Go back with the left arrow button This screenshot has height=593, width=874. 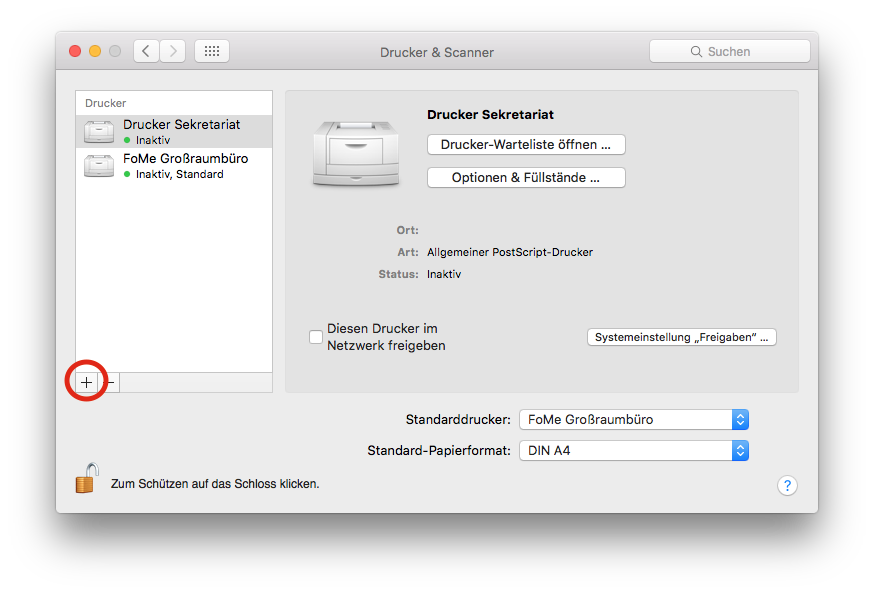click(146, 51)
